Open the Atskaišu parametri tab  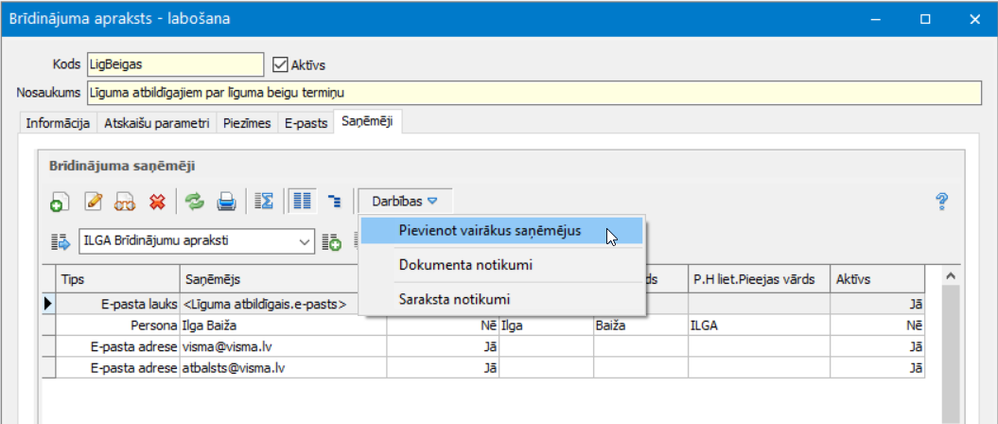tap(155, 123)
